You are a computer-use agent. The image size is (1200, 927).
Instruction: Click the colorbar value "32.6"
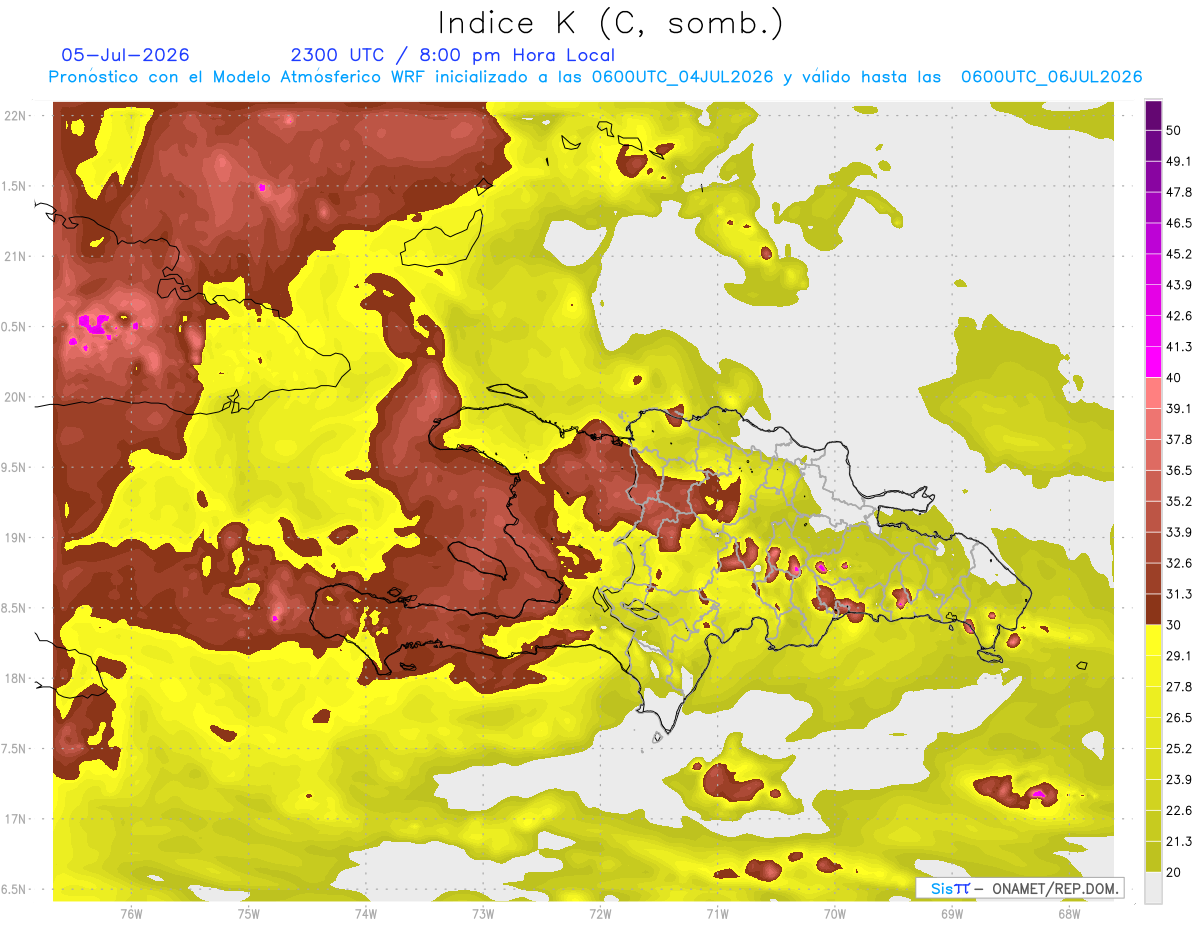click(1180, 563)
